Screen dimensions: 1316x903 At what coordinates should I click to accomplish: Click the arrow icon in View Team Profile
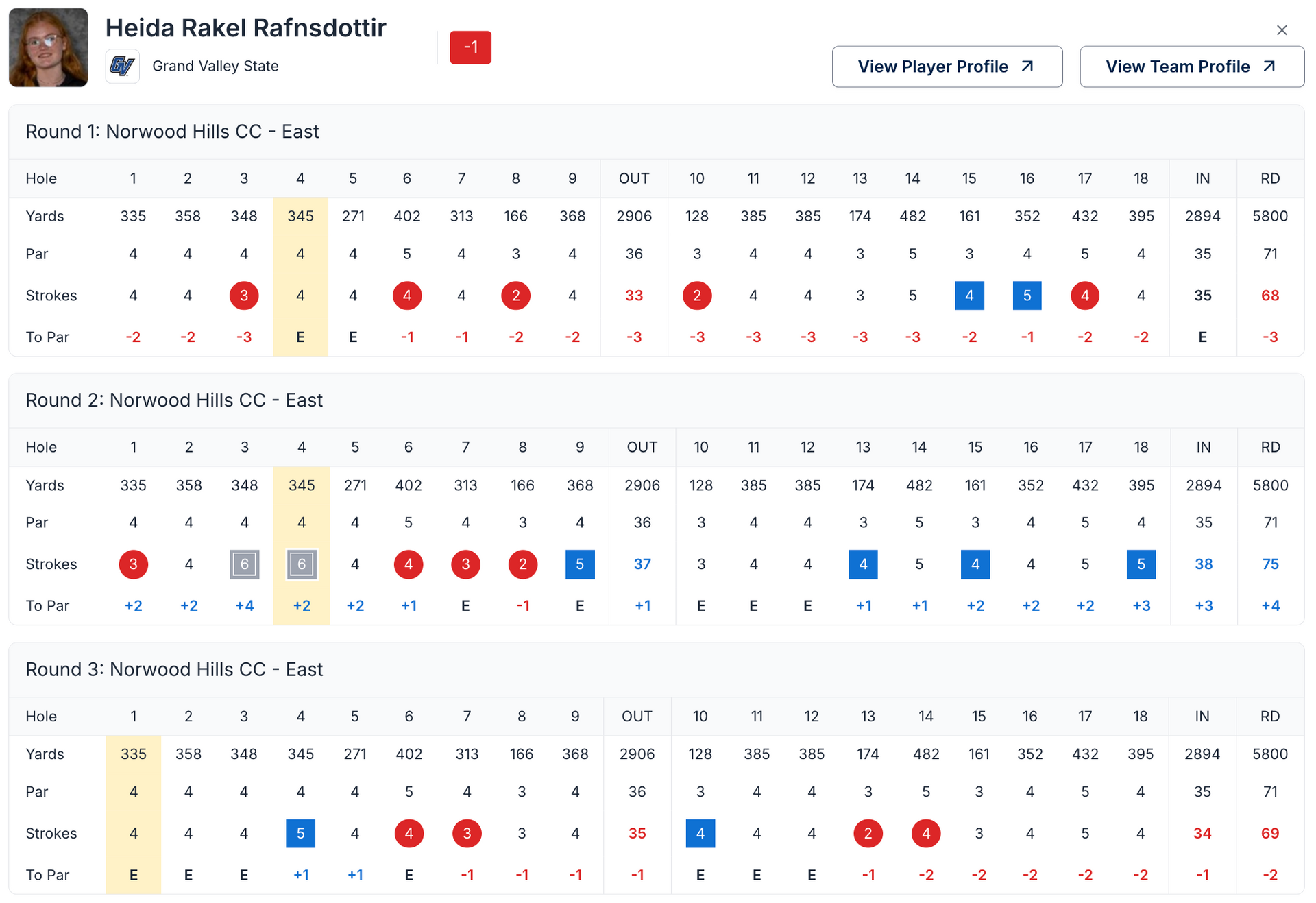click(x=1269, y=66)
